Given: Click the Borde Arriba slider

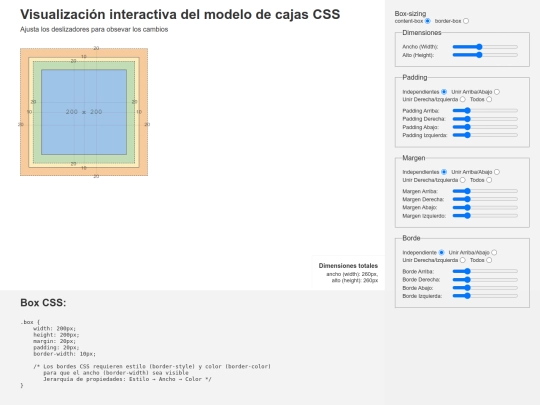Looking at the screenshot, I should point(485,271).
